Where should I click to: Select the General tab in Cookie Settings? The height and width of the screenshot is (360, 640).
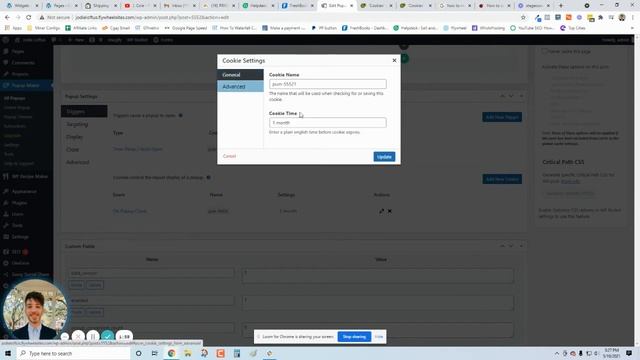point(240,75)
